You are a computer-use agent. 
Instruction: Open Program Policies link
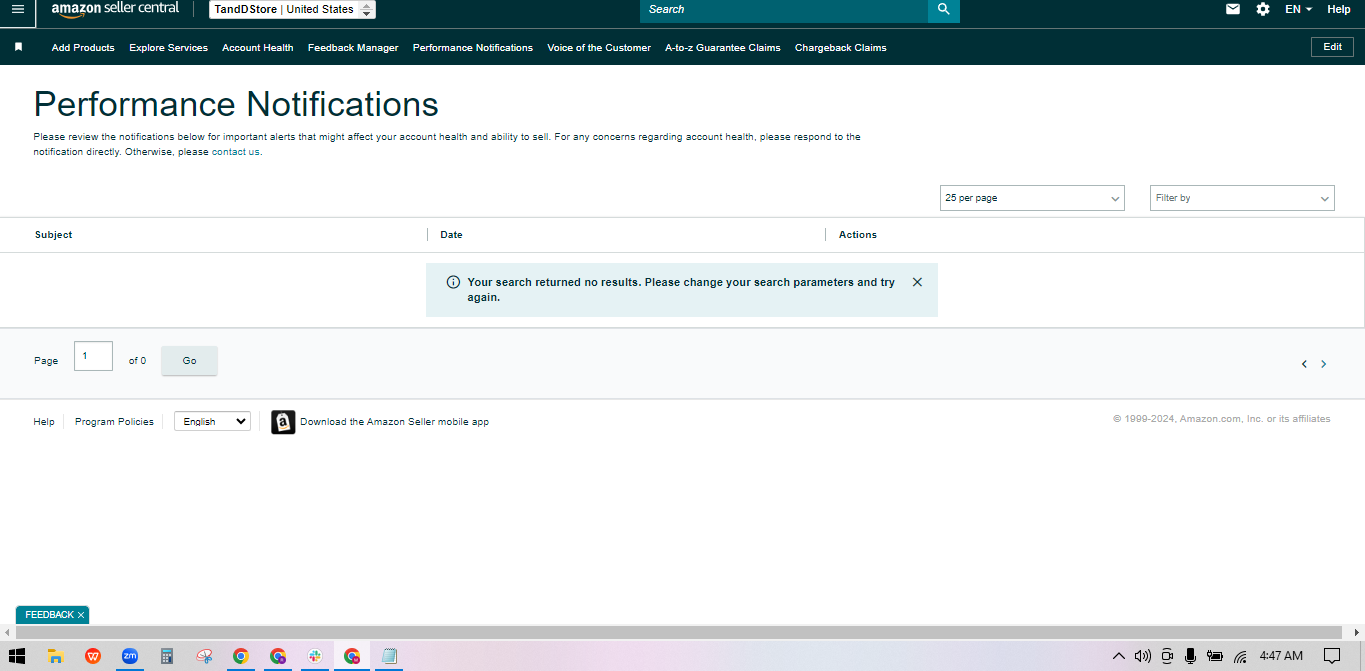coord(114,422)
